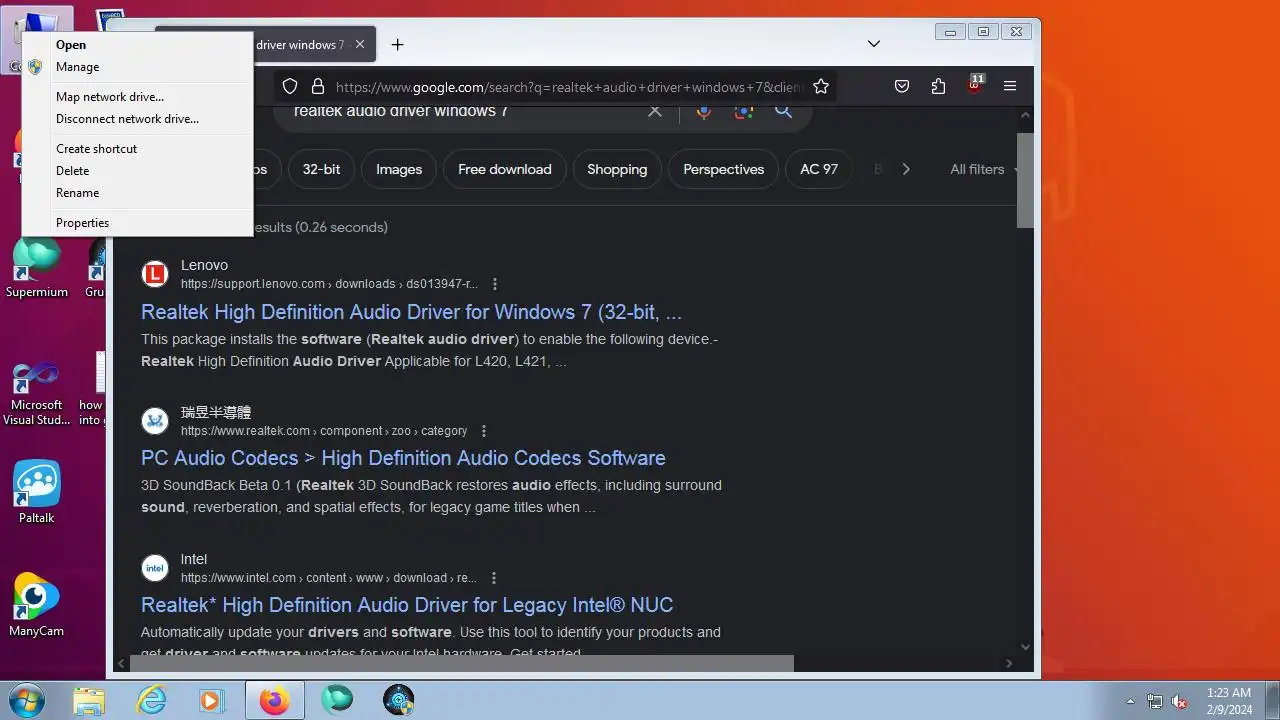
Task: Select the ManyCam desktop icon
Action: [37, 605]
